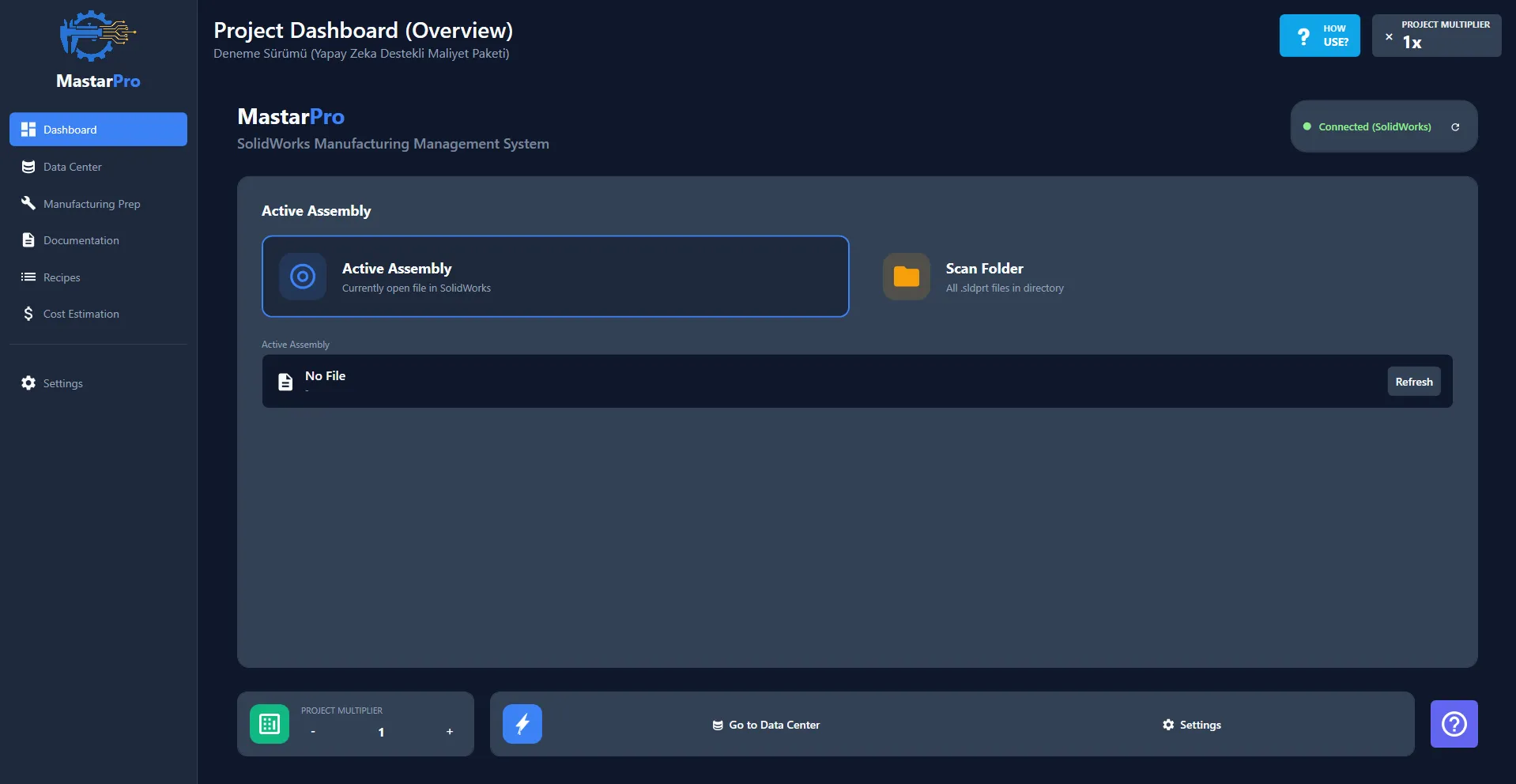Click the blue Active Assembly target icon
Image resolution: width=1516 pixels, height=784 pixels.
click(x=303, y=277)
